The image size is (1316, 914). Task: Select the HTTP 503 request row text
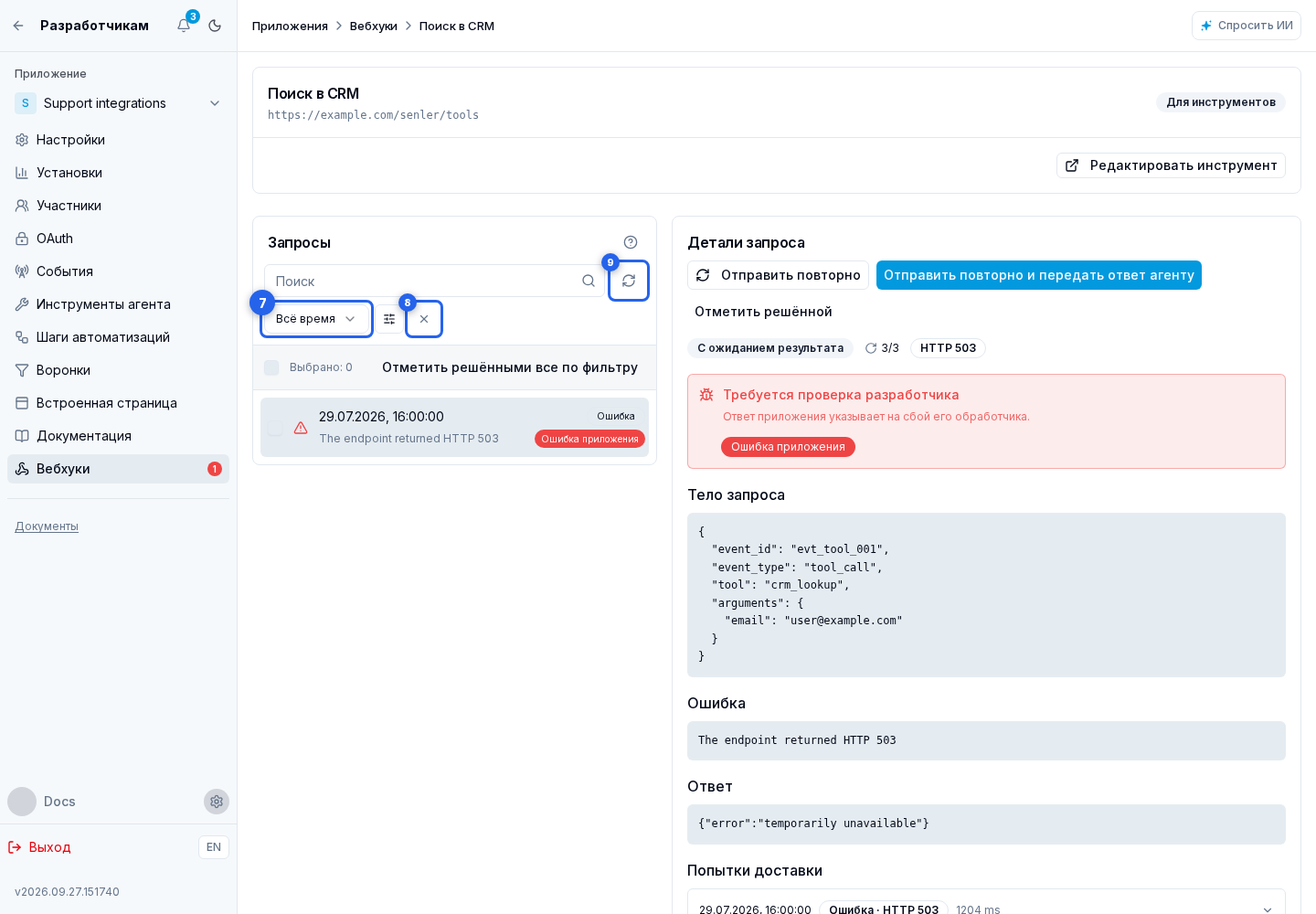409,439
